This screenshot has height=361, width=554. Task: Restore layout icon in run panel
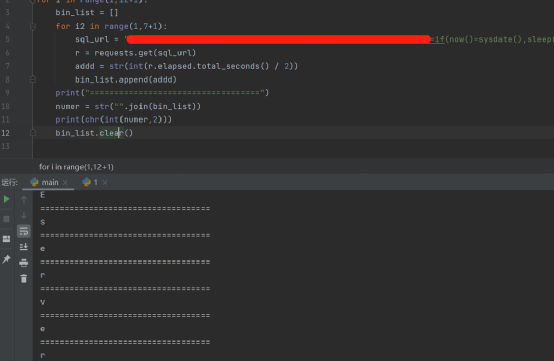[x=6, y=239]
